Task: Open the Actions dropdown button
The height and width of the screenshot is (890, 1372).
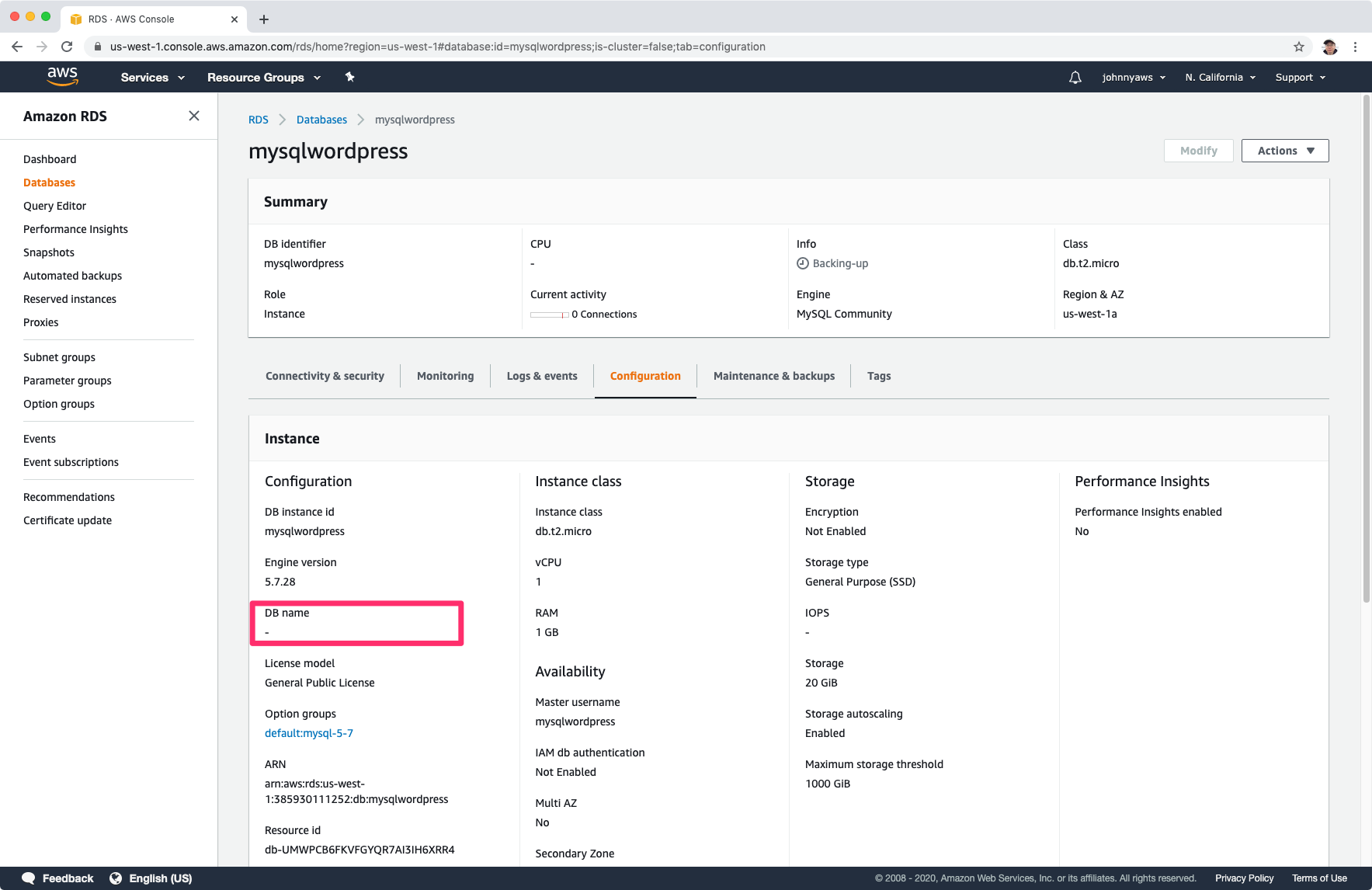Action: pyautogui.click(x=1285, y=151)
